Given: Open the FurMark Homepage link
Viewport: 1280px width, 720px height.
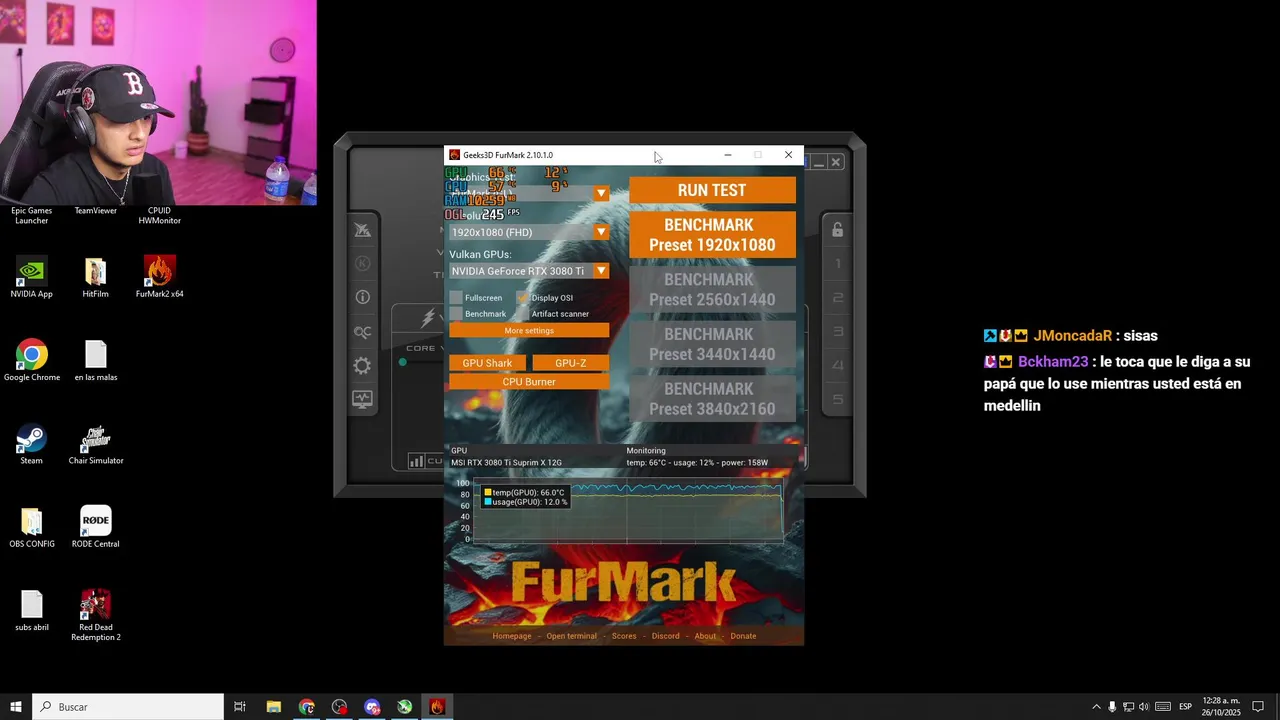Looking at the screenshot, I should (512, 636).
